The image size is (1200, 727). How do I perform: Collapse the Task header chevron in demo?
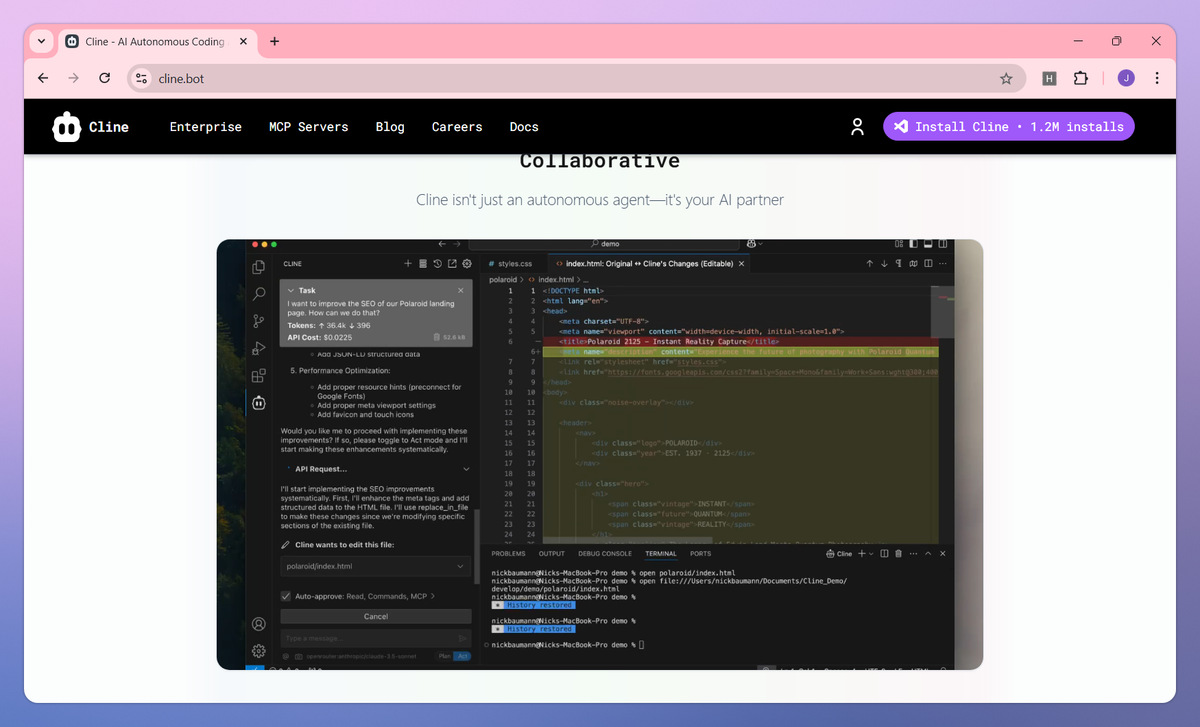pos(291,290)
